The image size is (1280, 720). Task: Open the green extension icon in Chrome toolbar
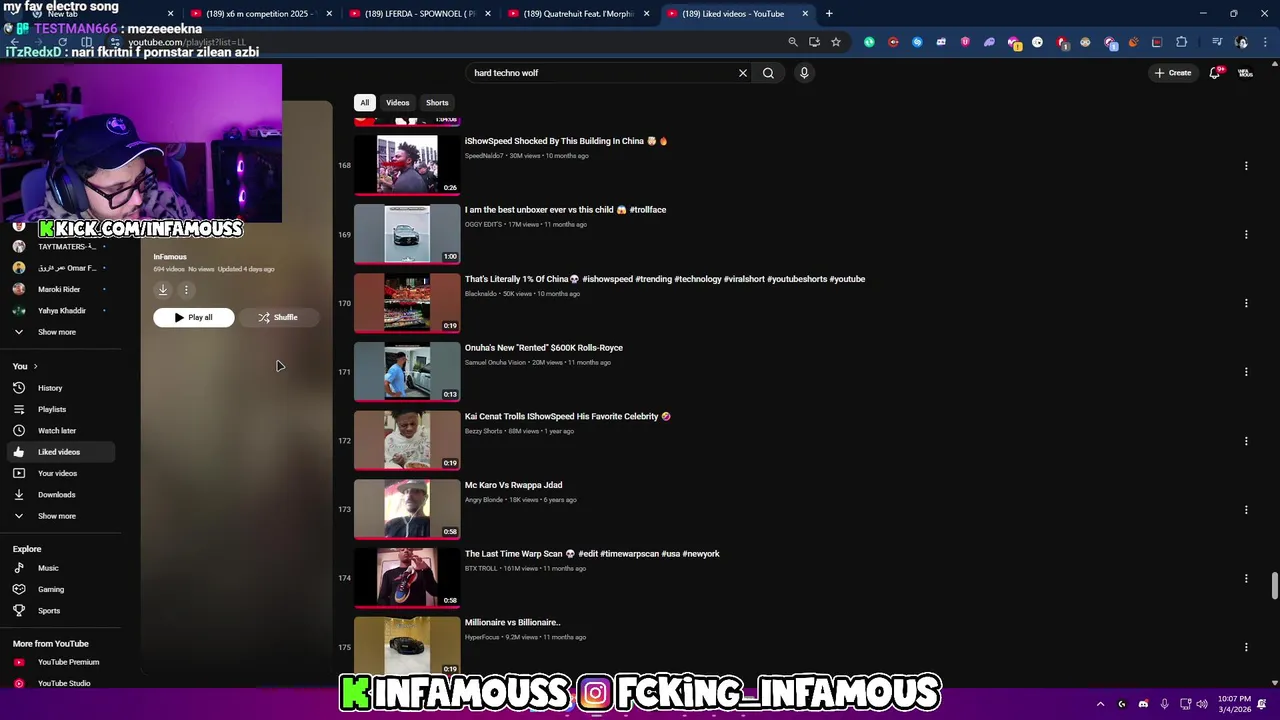(x=869, y=42)
